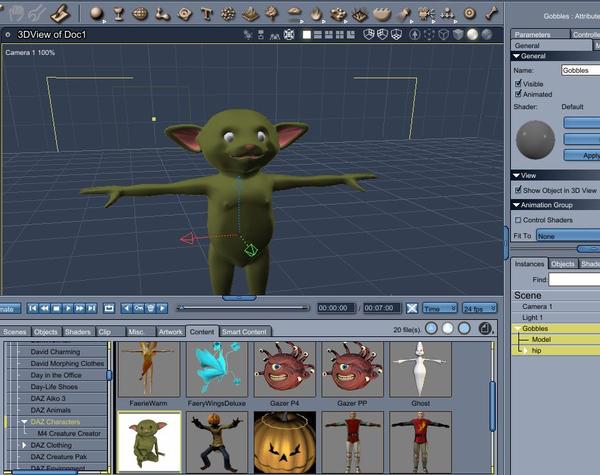This screenshot has width=600, height=475.
Task: Open the Fit To None dropdown
Action: 568,236
